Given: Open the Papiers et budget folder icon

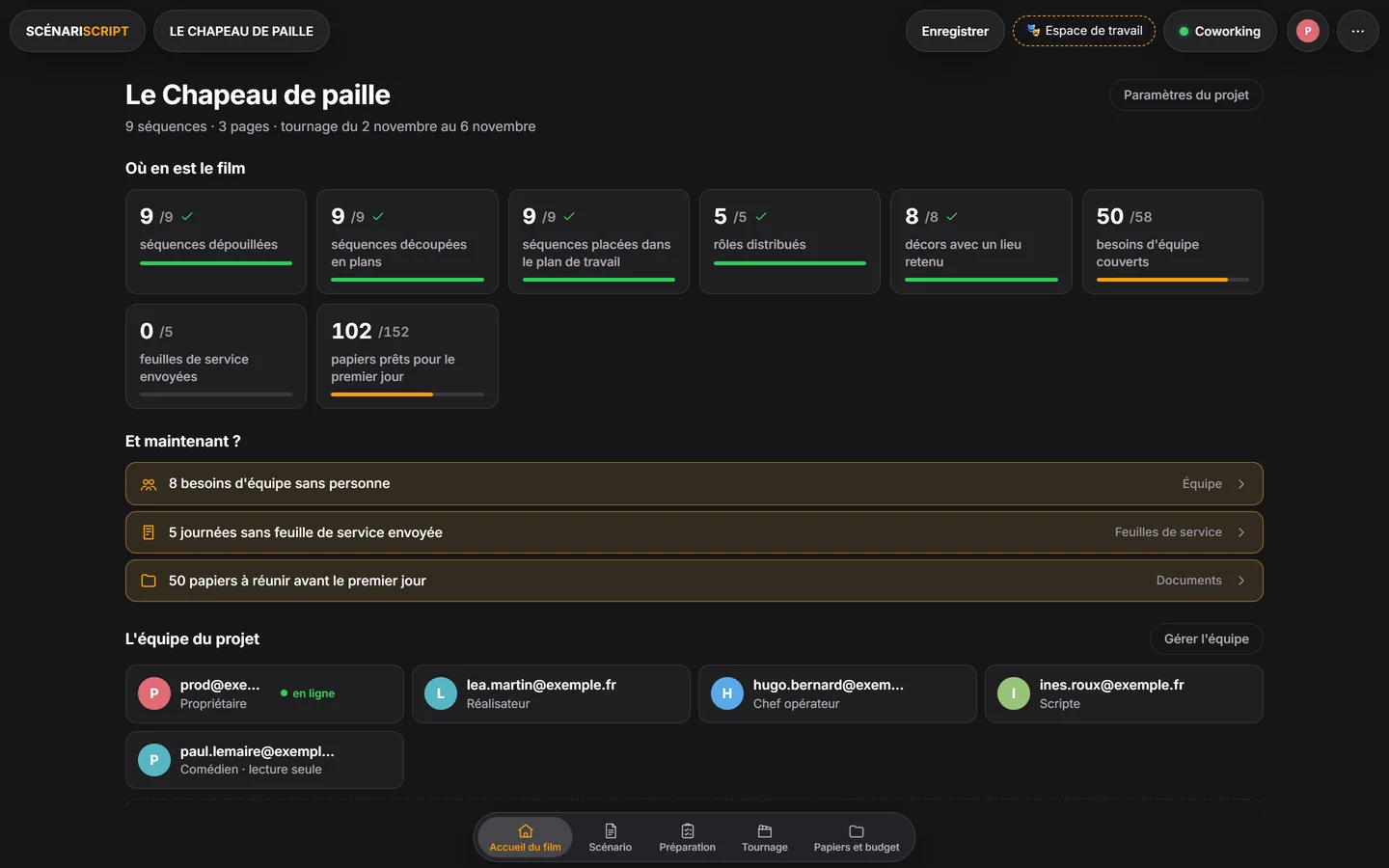Looking at the screenshot, I should tap(857, 831).
